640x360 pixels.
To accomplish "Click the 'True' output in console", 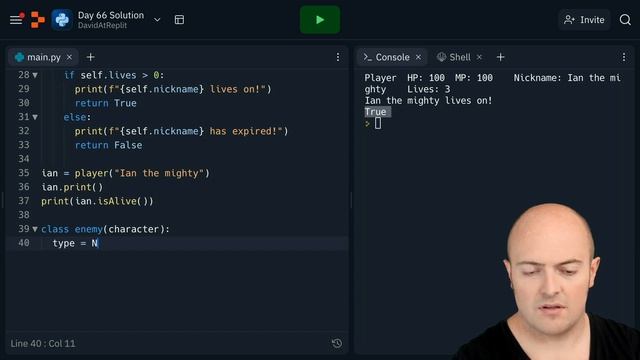I will [376, 112].
